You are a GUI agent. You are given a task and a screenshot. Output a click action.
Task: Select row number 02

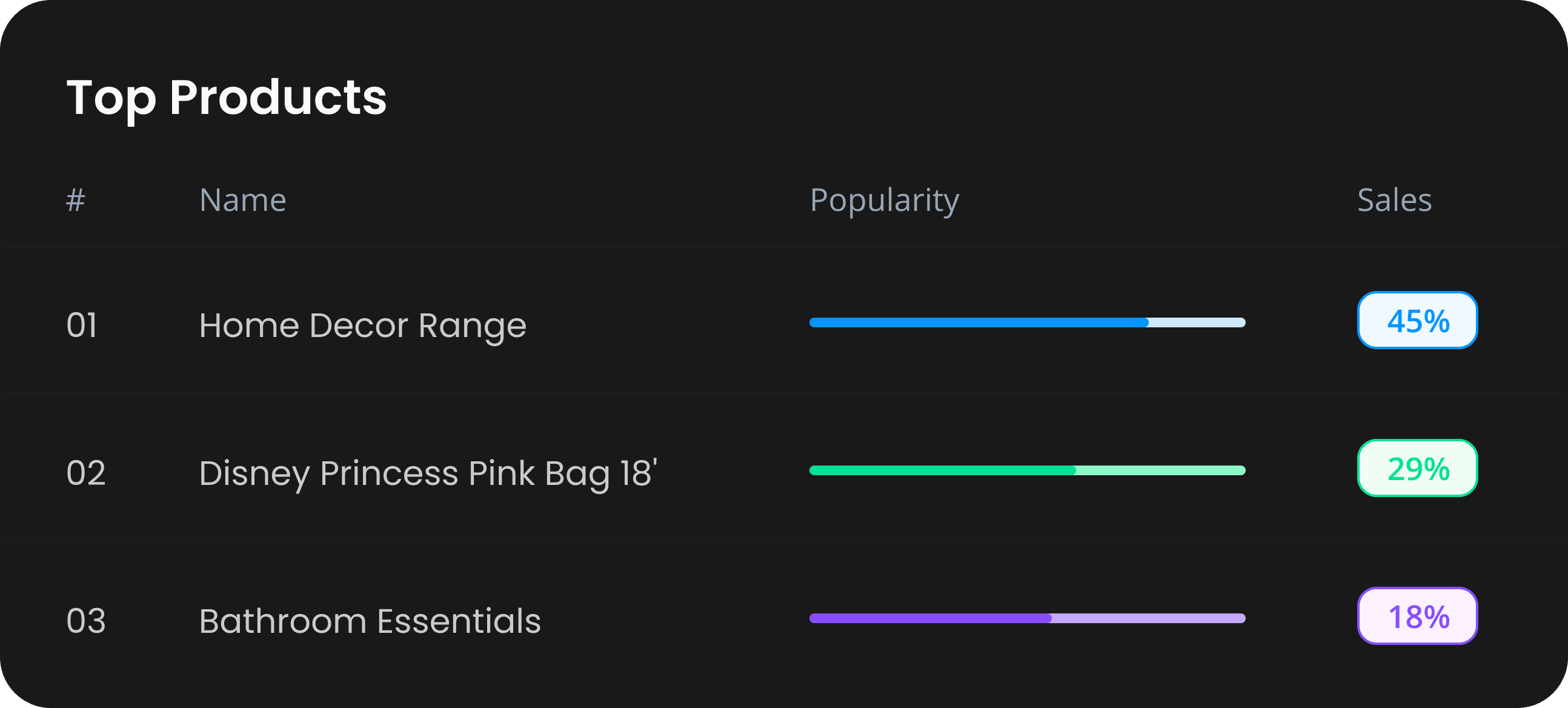(86, 473)
